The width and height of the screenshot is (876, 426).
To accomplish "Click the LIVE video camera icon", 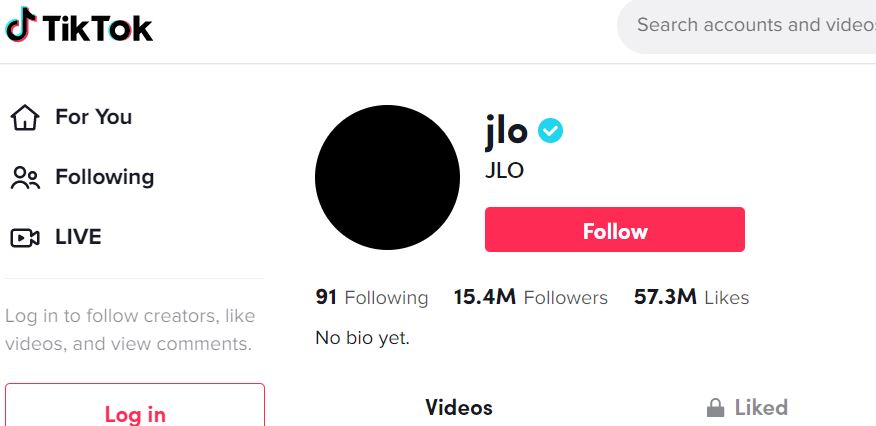I will 25,238.
